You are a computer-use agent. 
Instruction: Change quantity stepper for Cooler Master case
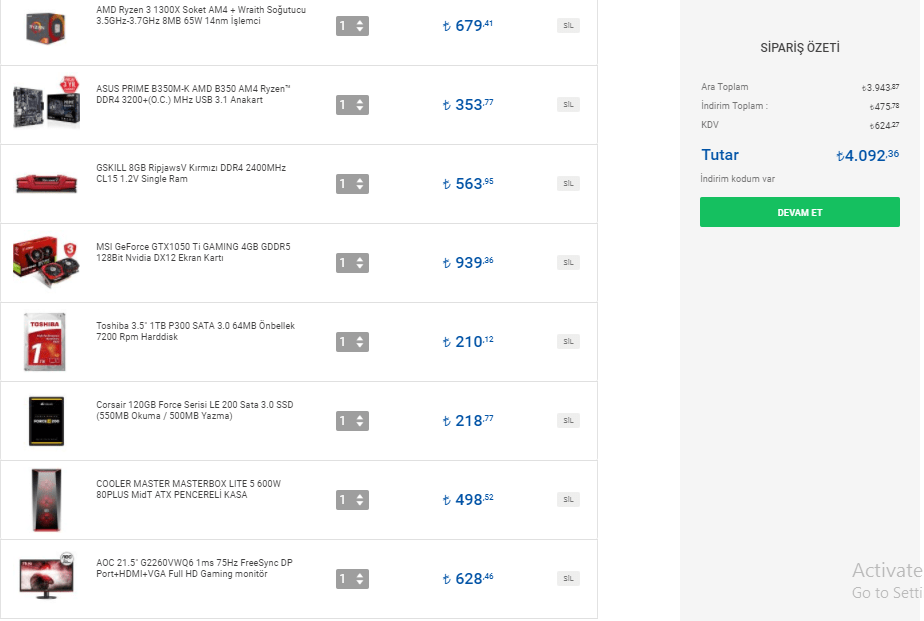click(x=352, y=500)
